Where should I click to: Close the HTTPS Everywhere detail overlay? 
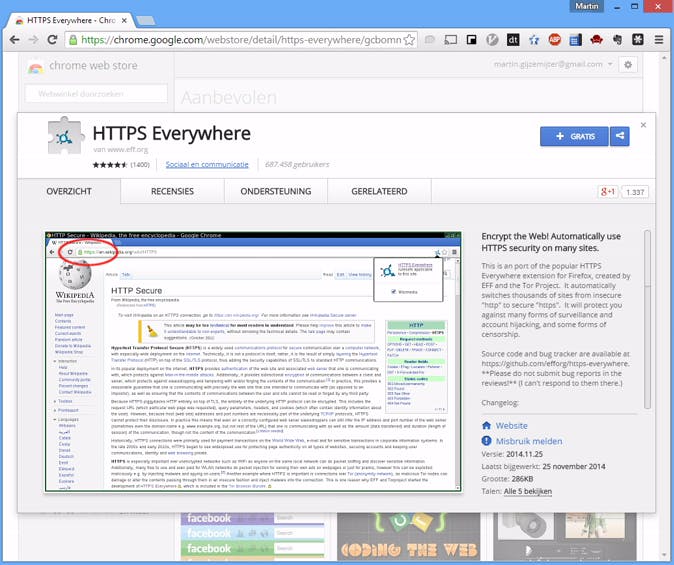[643, 125]
